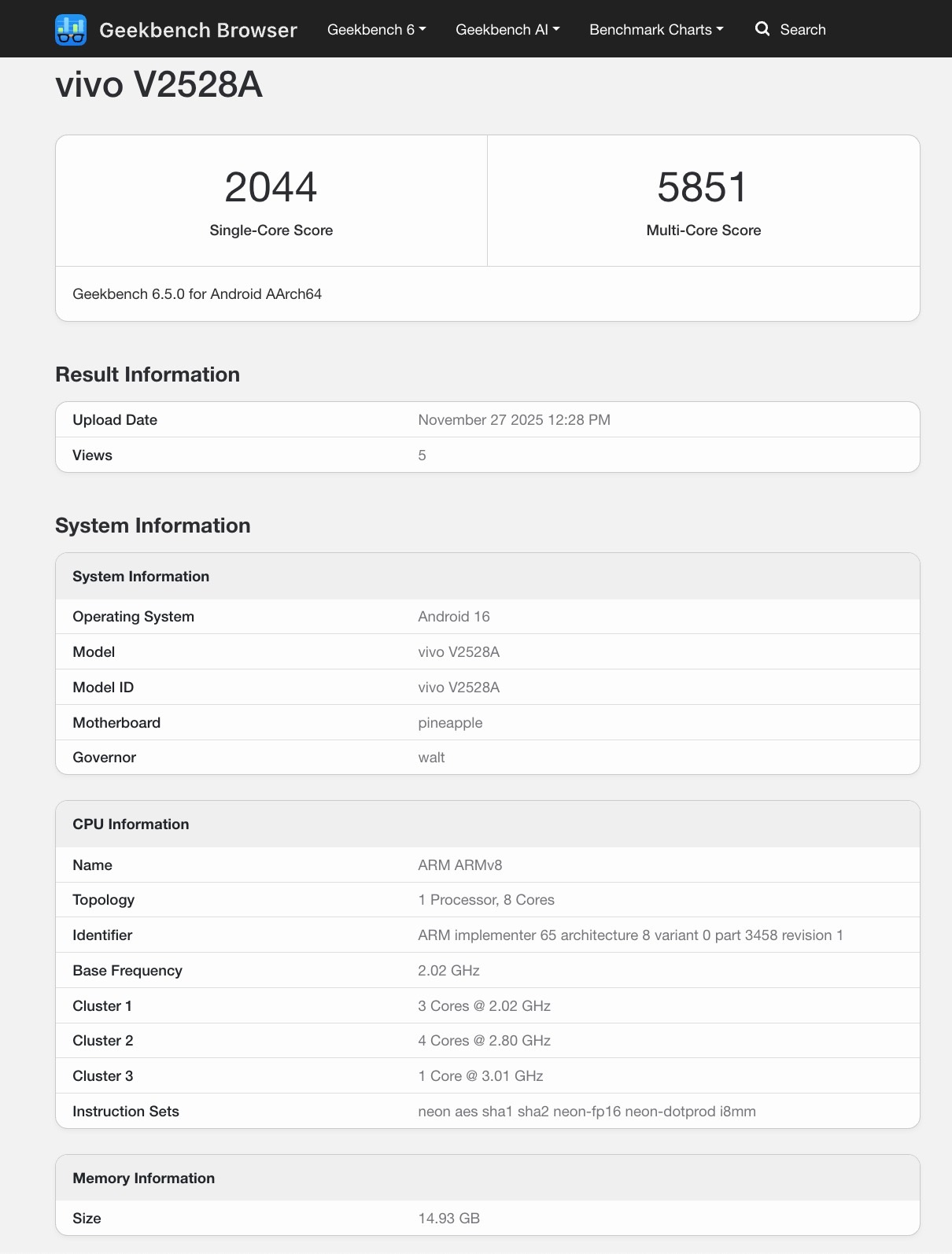Click the instruction sets list value
The height and width of the screenshot is (1254, 952).
tap(586, 1112)
